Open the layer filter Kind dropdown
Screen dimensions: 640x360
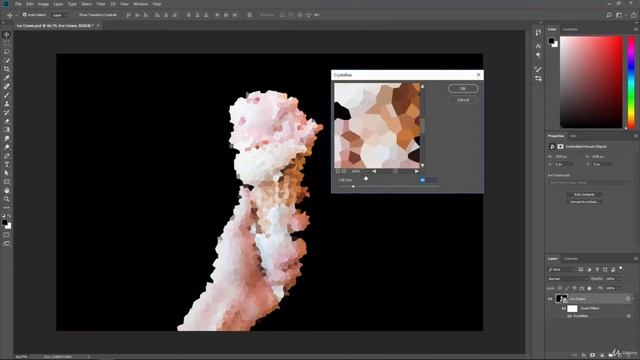(561, 270)
